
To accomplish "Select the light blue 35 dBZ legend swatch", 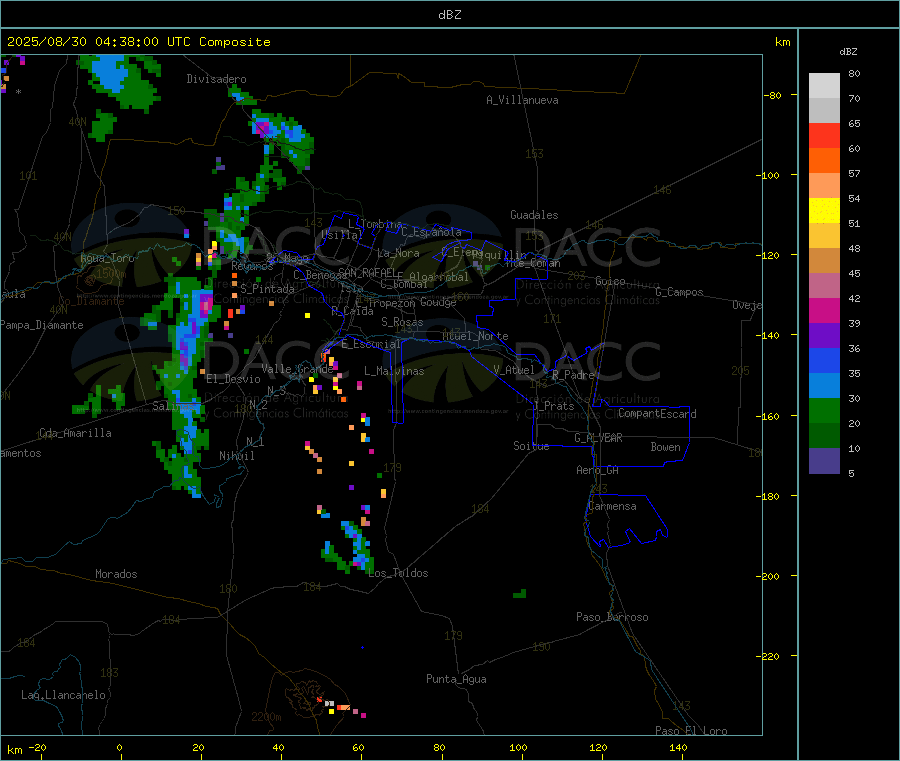I will [x=824, y=386].
